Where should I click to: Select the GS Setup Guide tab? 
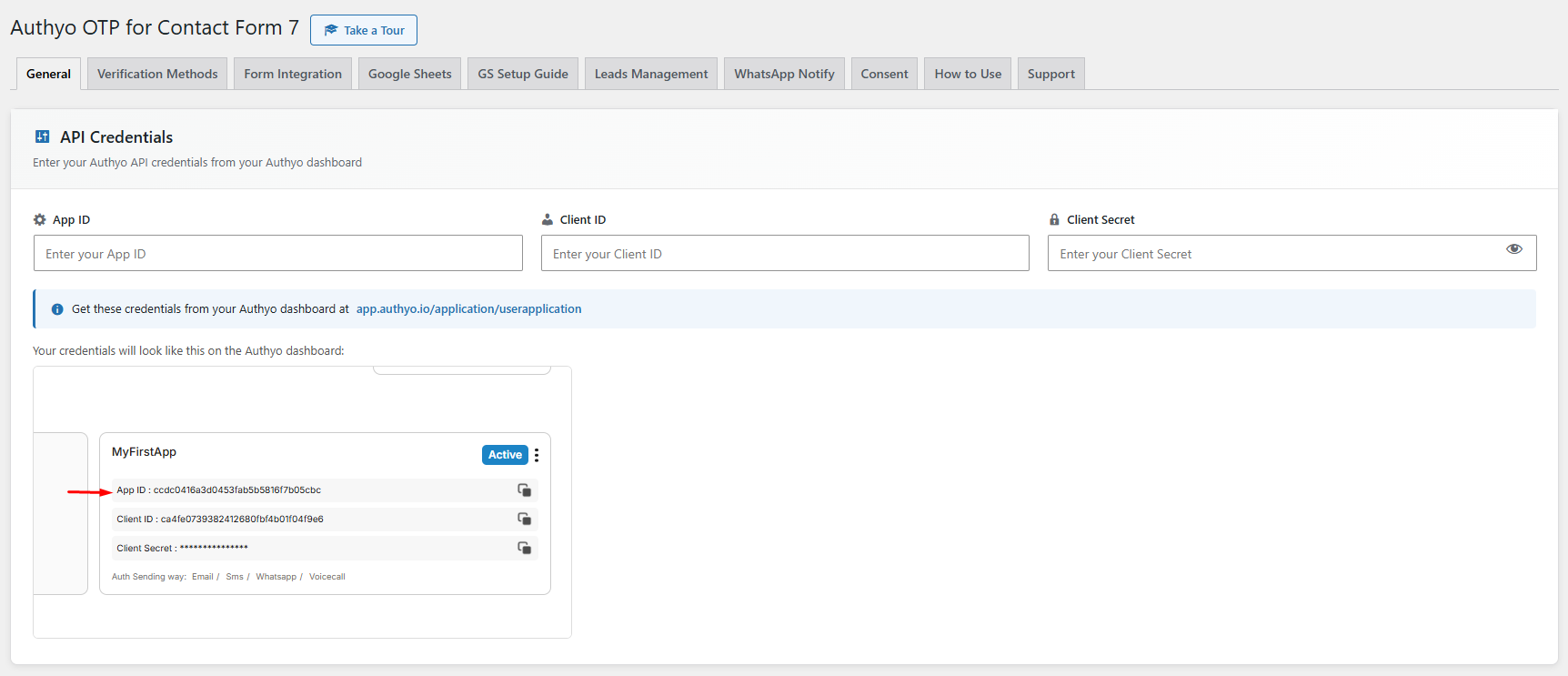(523, 74)
